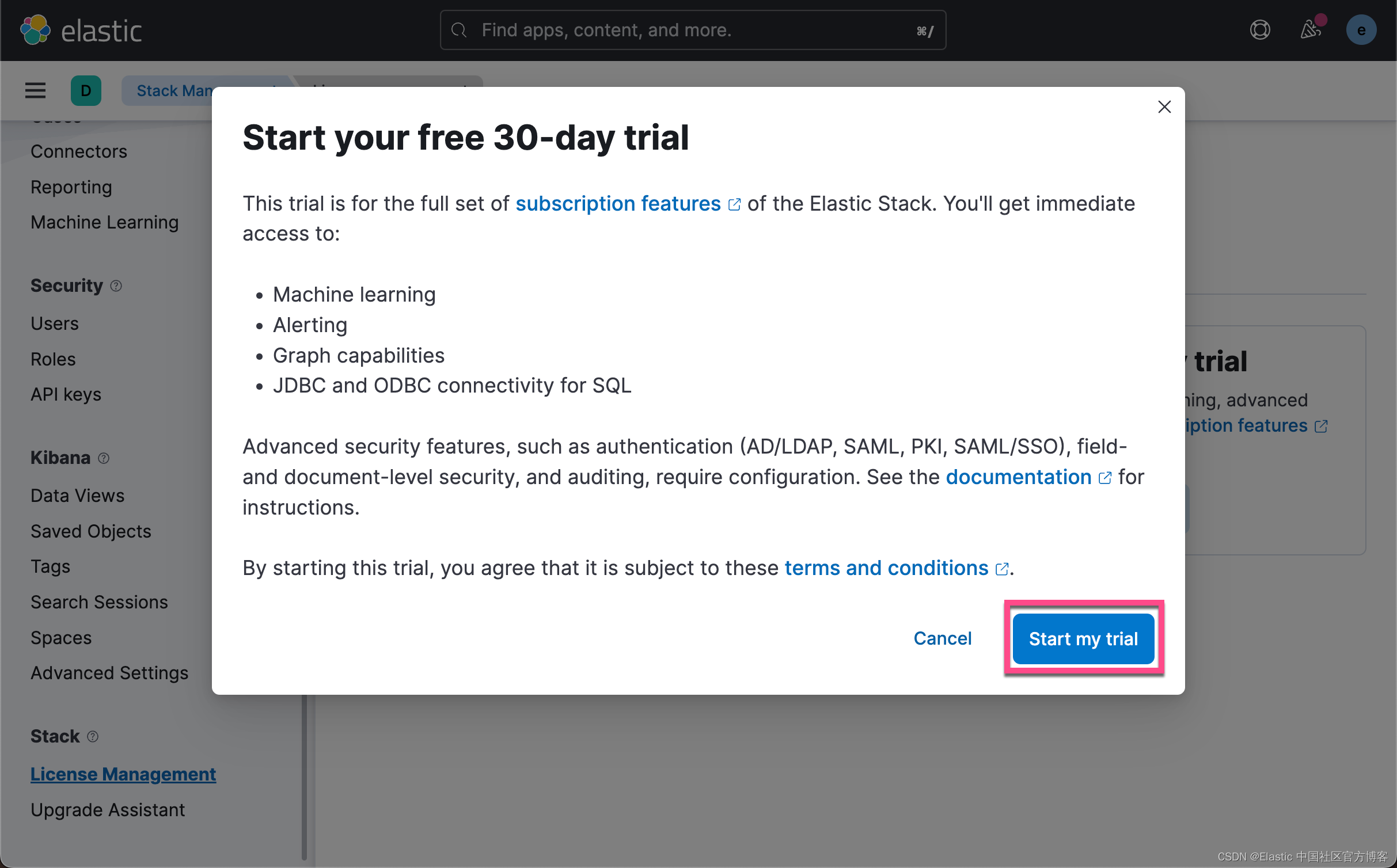Click the Stack section help icon
The height and width of the screenshot is (868, 1397).
(x=93, y=737)
